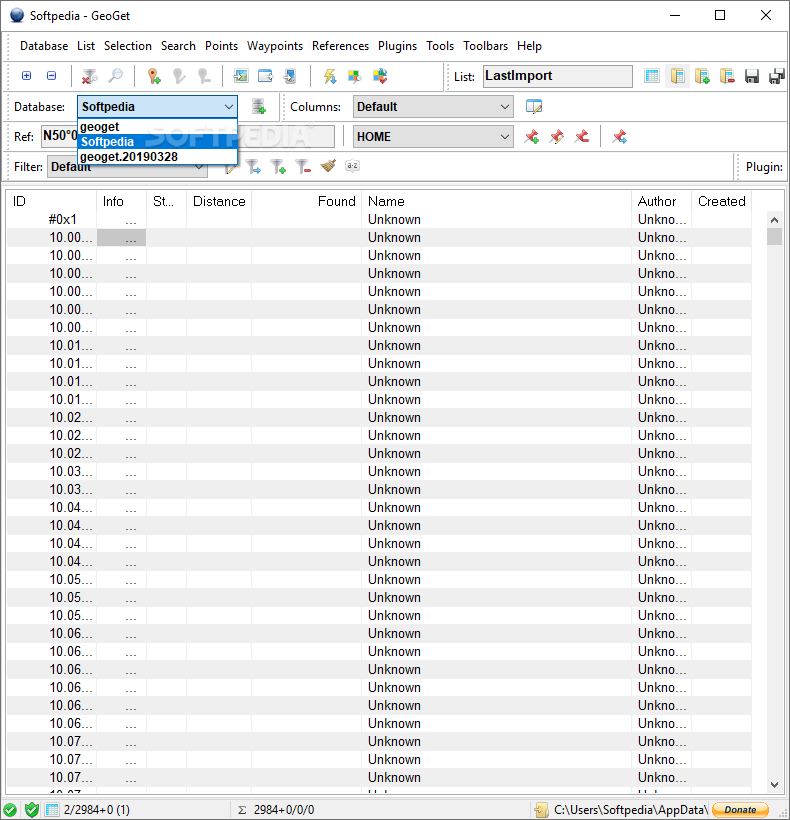Open the Database dropdown showing Softpedia
790x820 pixels.
click(x=157, y=107)
